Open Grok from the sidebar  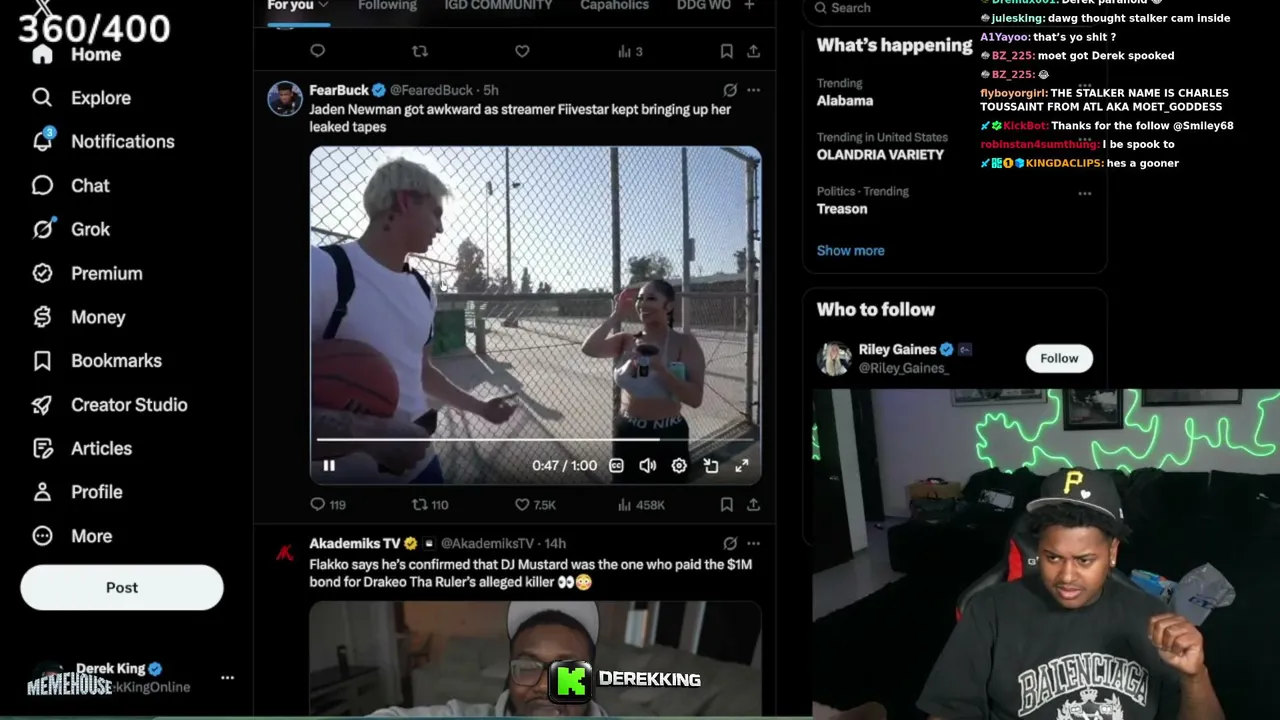70,230
